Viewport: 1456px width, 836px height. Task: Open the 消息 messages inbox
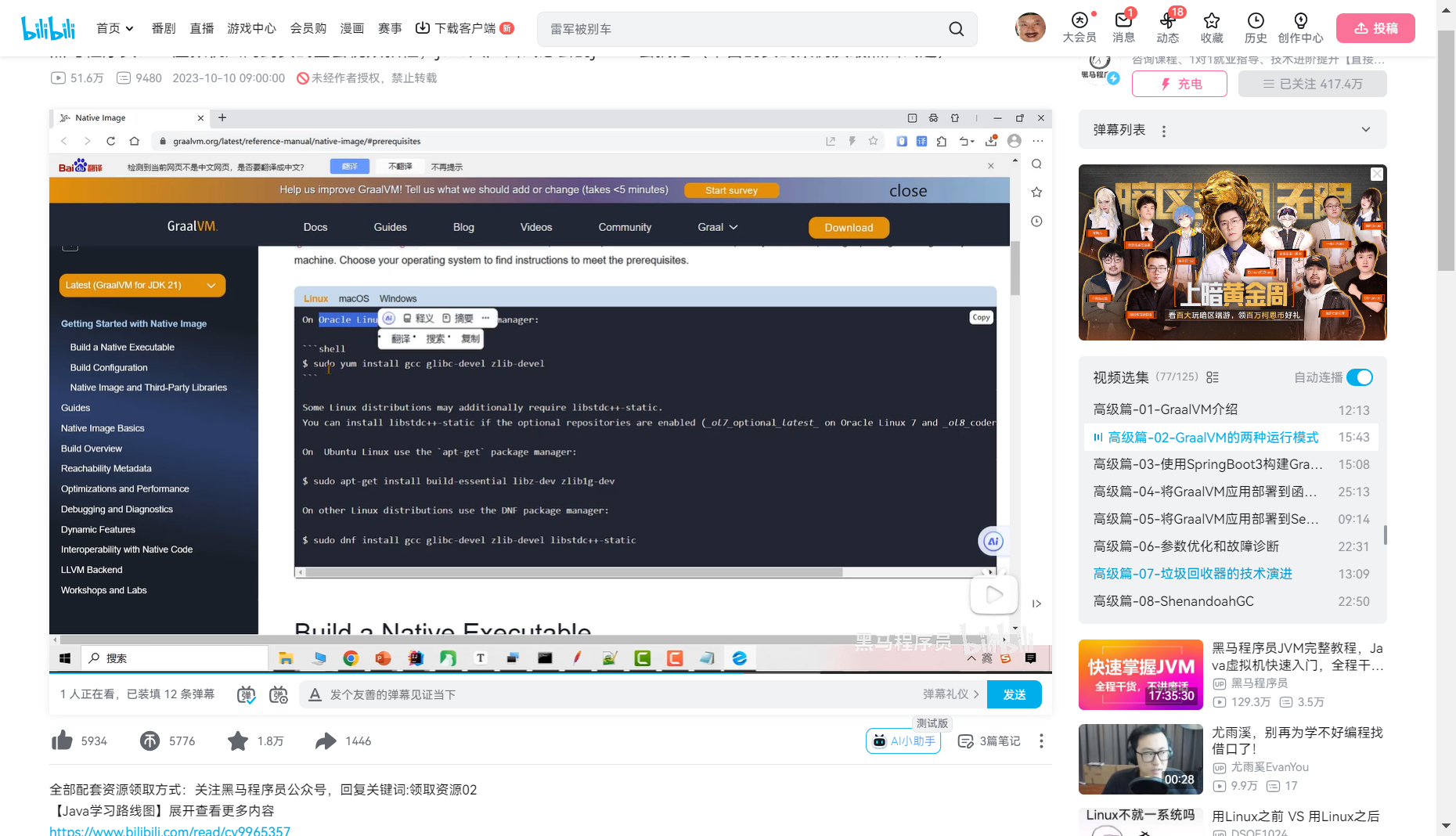pos(1123,28)
